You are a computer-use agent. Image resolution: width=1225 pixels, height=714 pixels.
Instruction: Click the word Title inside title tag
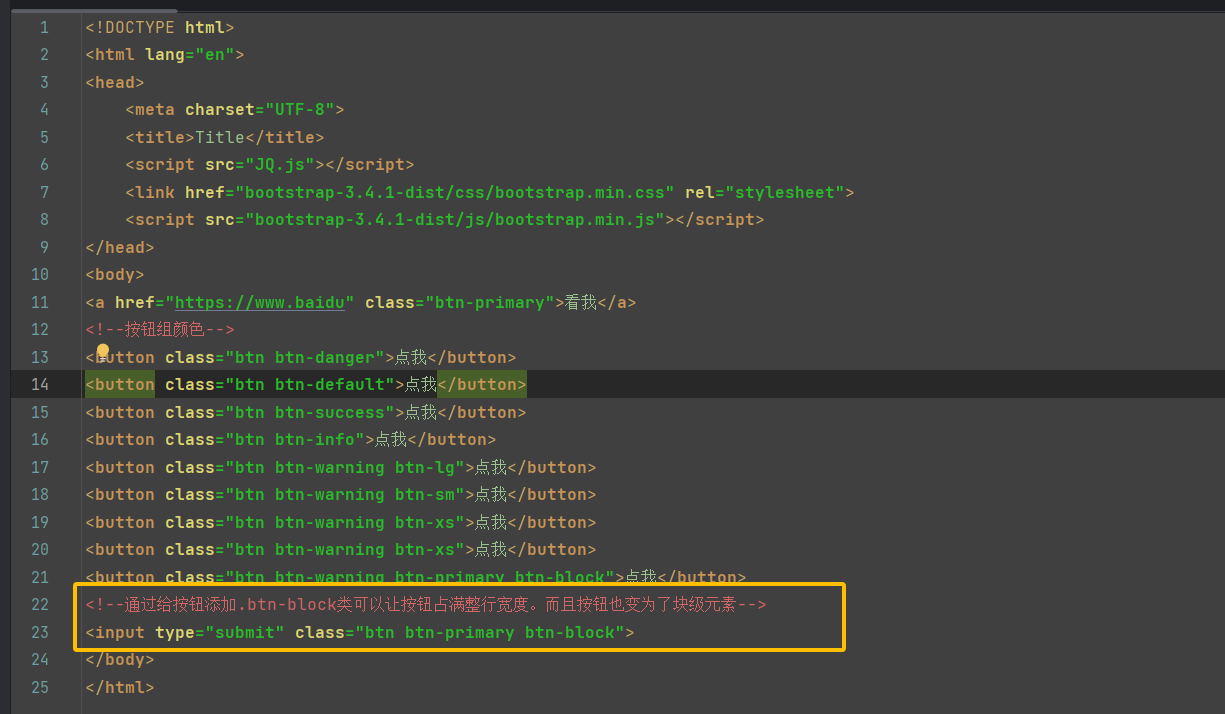[220, 137]
